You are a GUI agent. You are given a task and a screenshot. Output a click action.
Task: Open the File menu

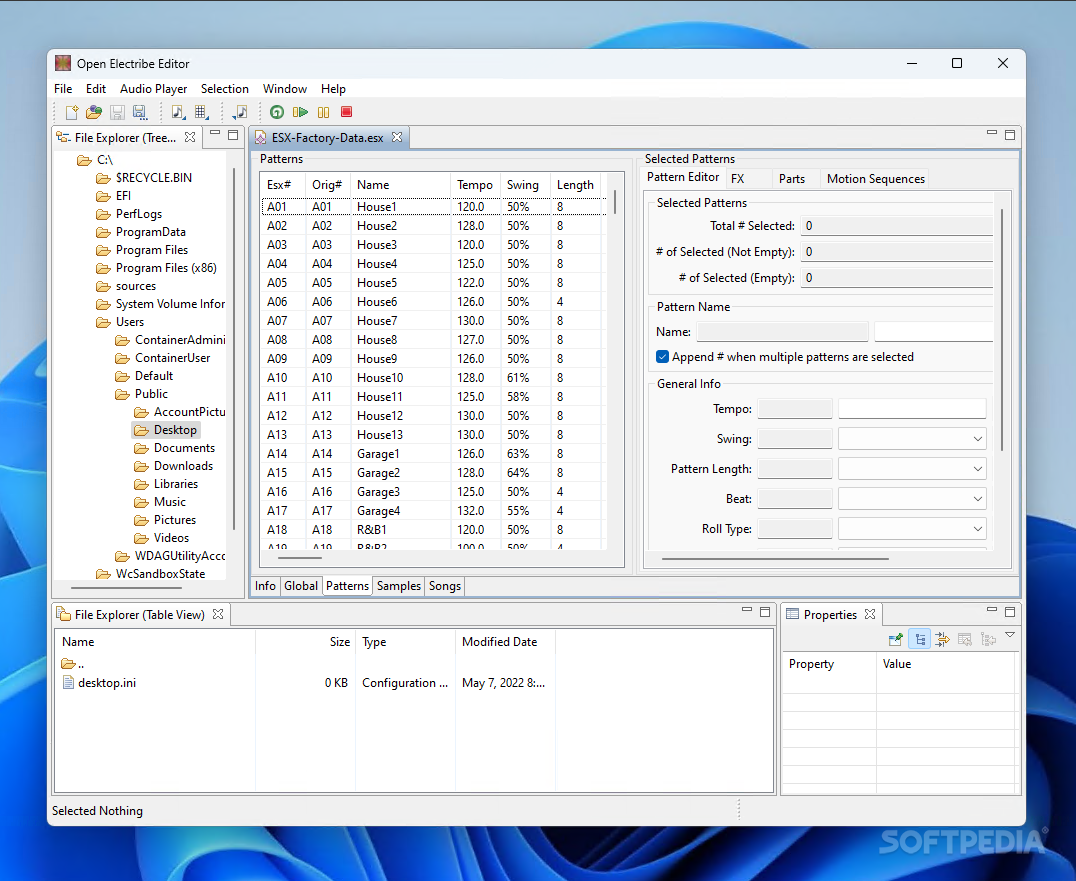click(63, 89)
